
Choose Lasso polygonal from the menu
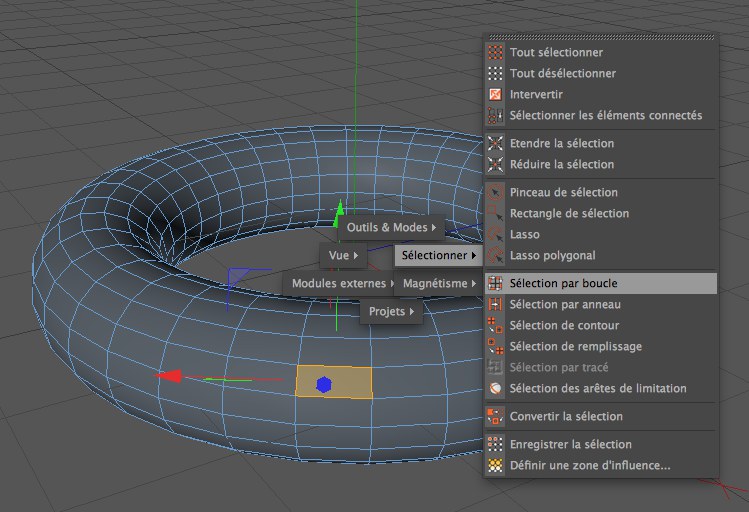[x=552, y=255]
